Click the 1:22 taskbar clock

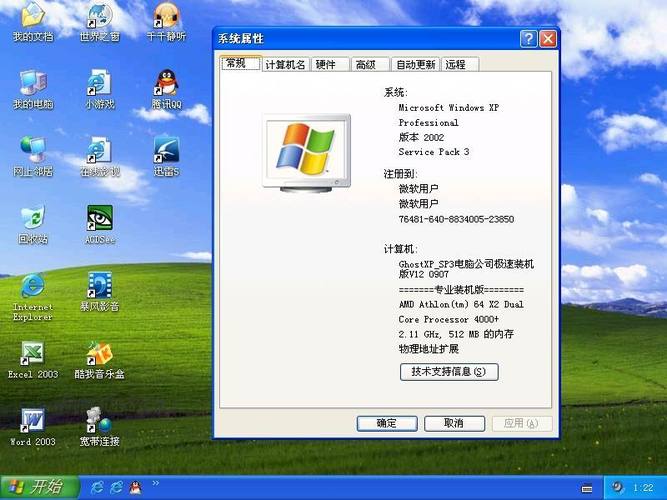click(x=643, y=488)
